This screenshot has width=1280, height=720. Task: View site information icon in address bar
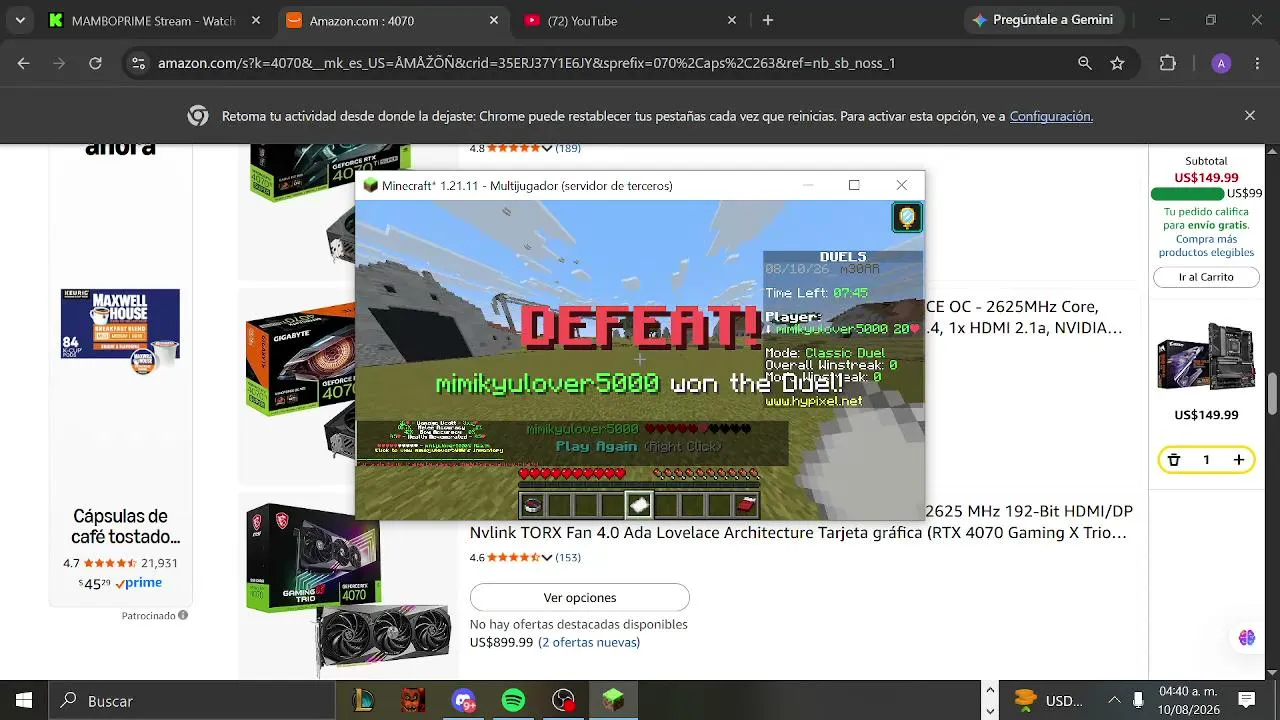[x=138, y=63]
